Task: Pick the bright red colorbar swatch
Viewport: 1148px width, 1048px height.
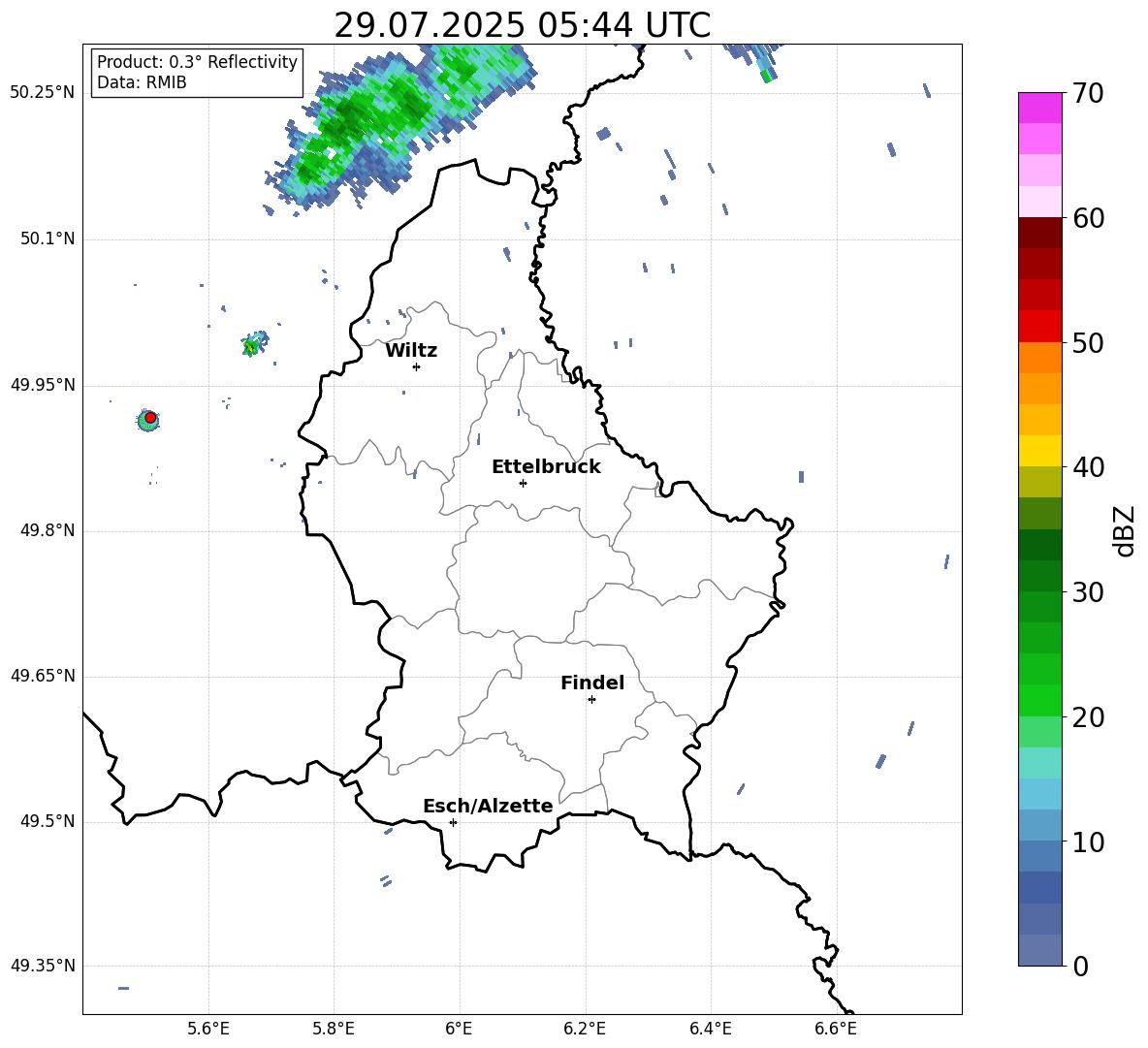Action: click(x=1039, y=327)
